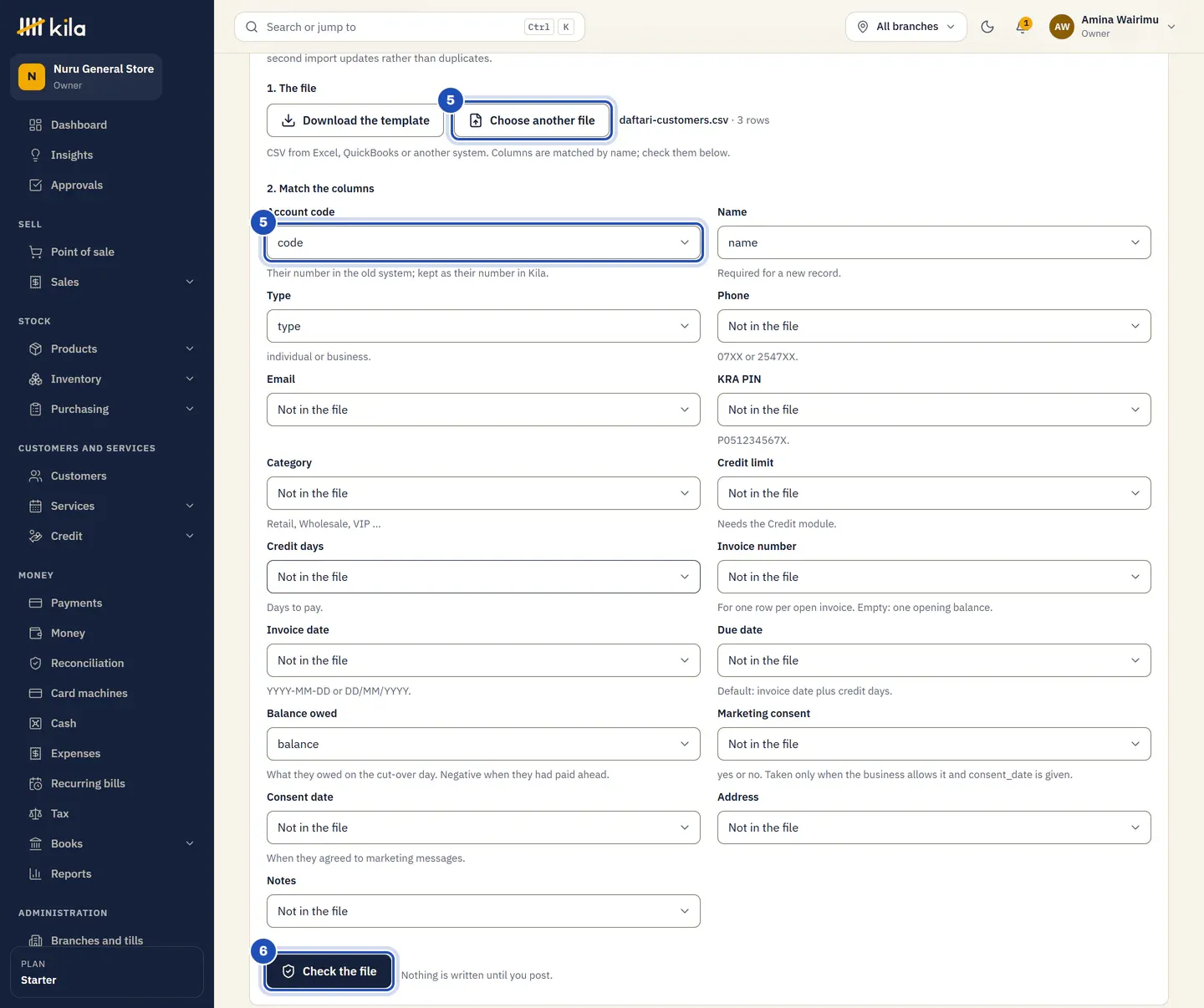Open Insights lightbulb icon

(35, 155)
